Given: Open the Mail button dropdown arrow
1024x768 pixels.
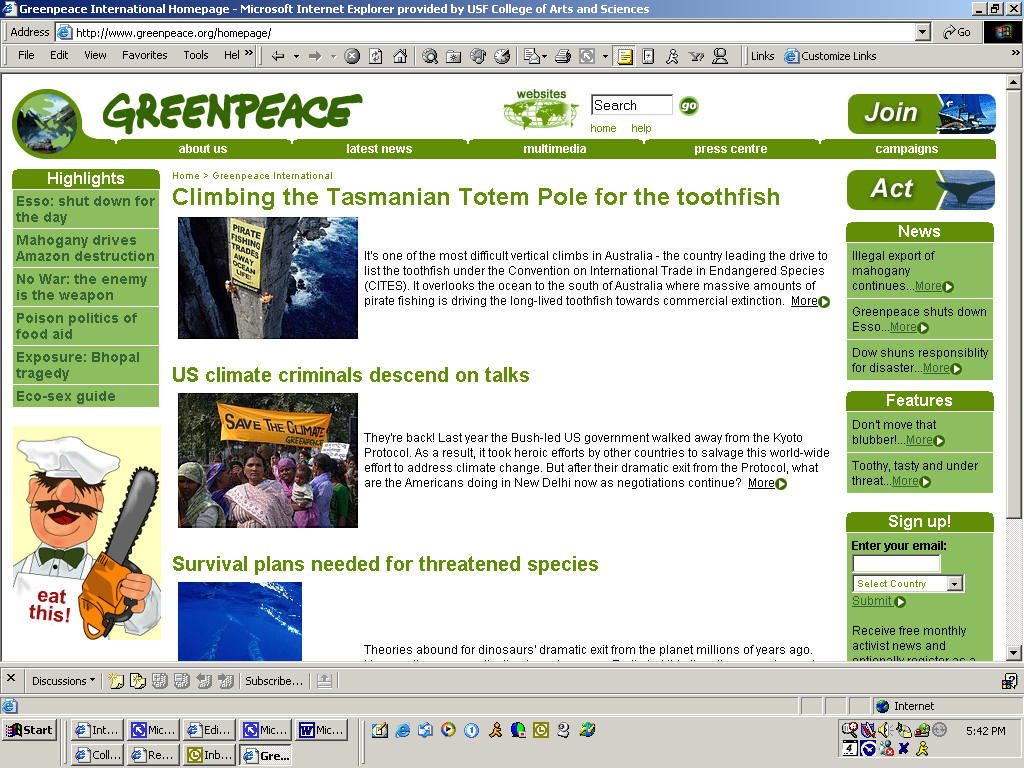Looking at the screenshot, I should [544, 56].
